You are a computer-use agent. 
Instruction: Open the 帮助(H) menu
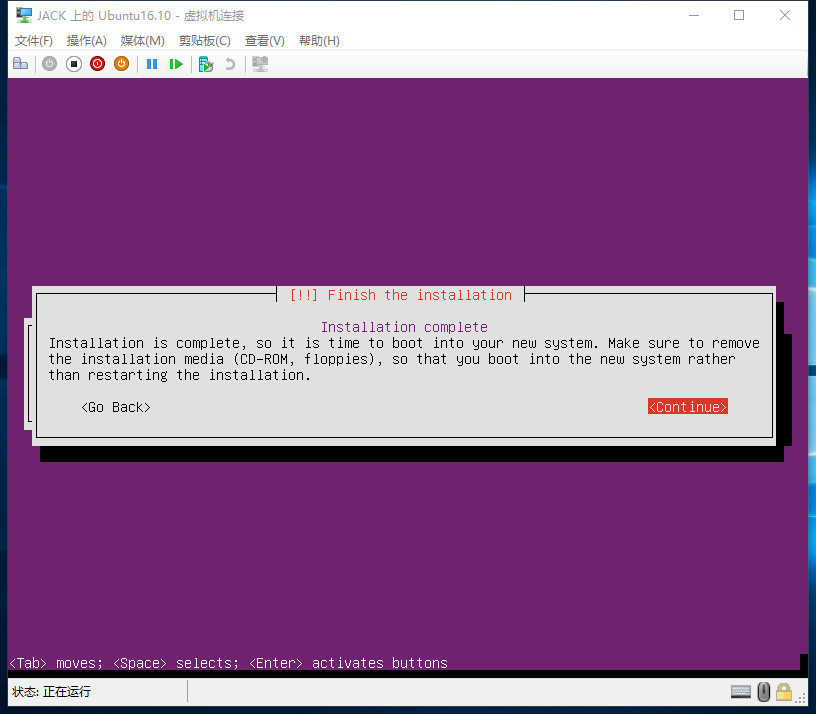click(x=320, y=41)
